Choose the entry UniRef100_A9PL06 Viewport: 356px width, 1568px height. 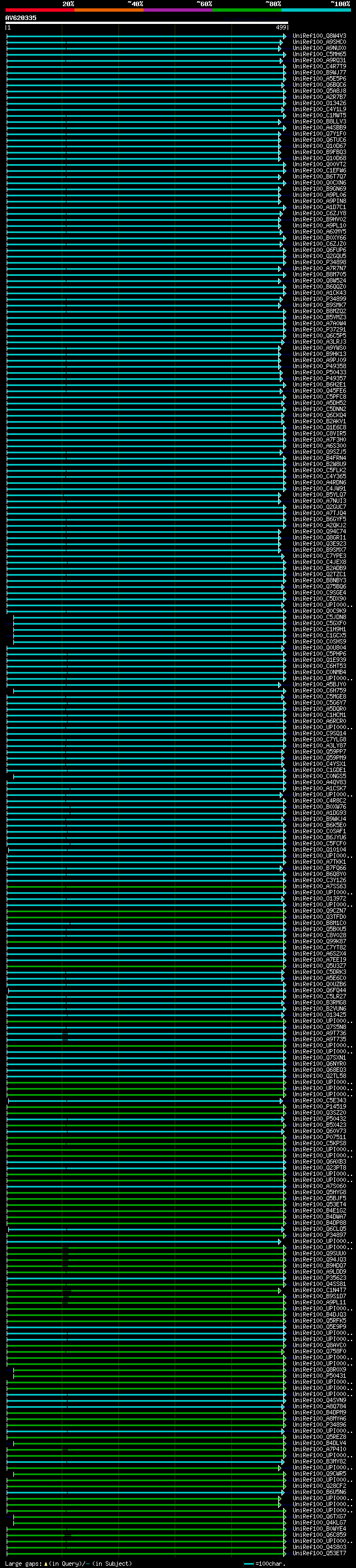pyautogui.click(x=319, y=195)
